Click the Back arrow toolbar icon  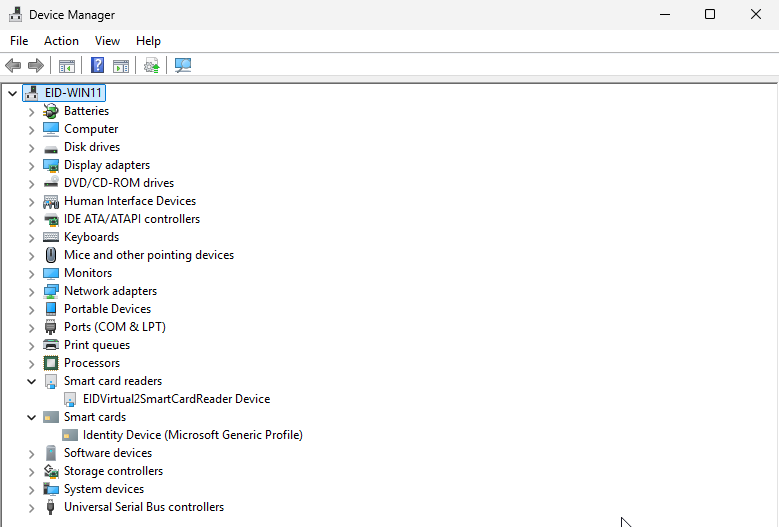pyautogui.click(x=13, y=66)
